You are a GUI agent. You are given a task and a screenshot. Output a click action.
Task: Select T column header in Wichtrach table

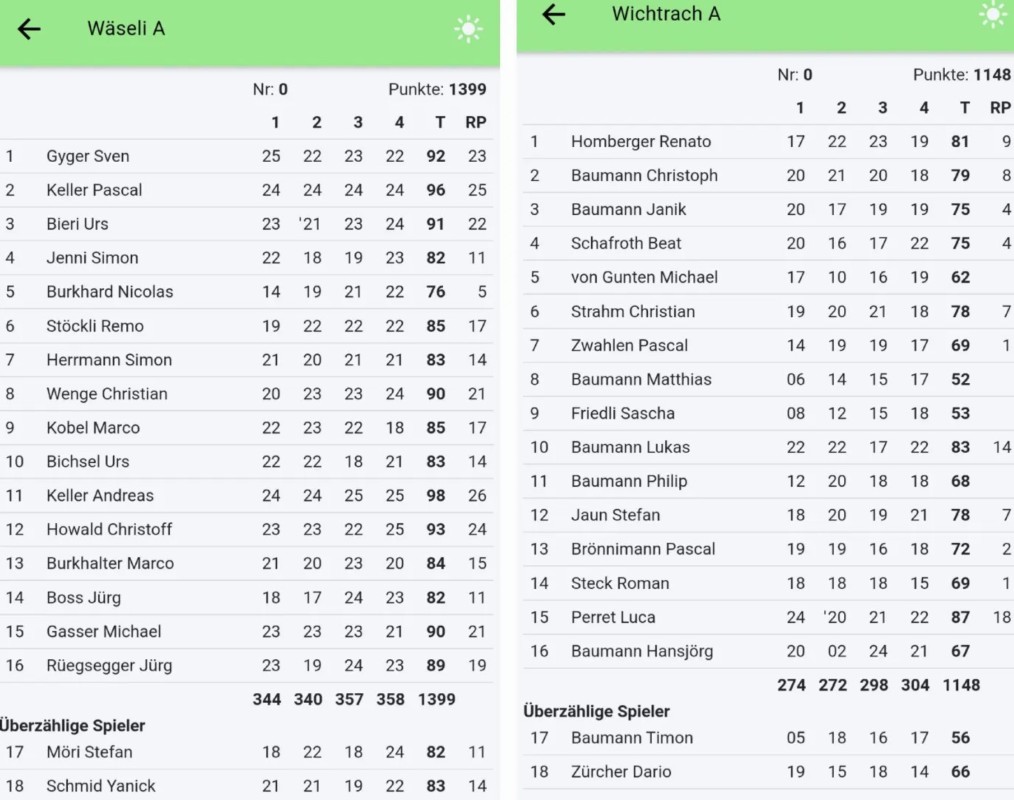click(x=964, y=108)
